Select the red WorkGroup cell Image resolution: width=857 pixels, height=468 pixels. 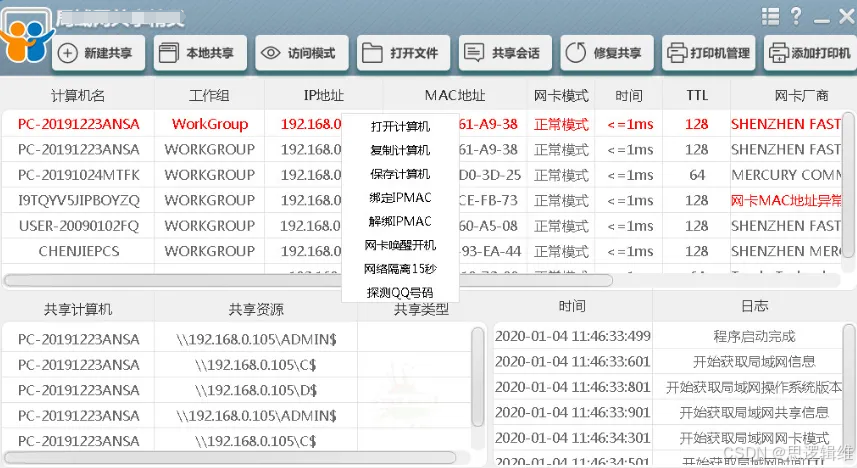209,124
